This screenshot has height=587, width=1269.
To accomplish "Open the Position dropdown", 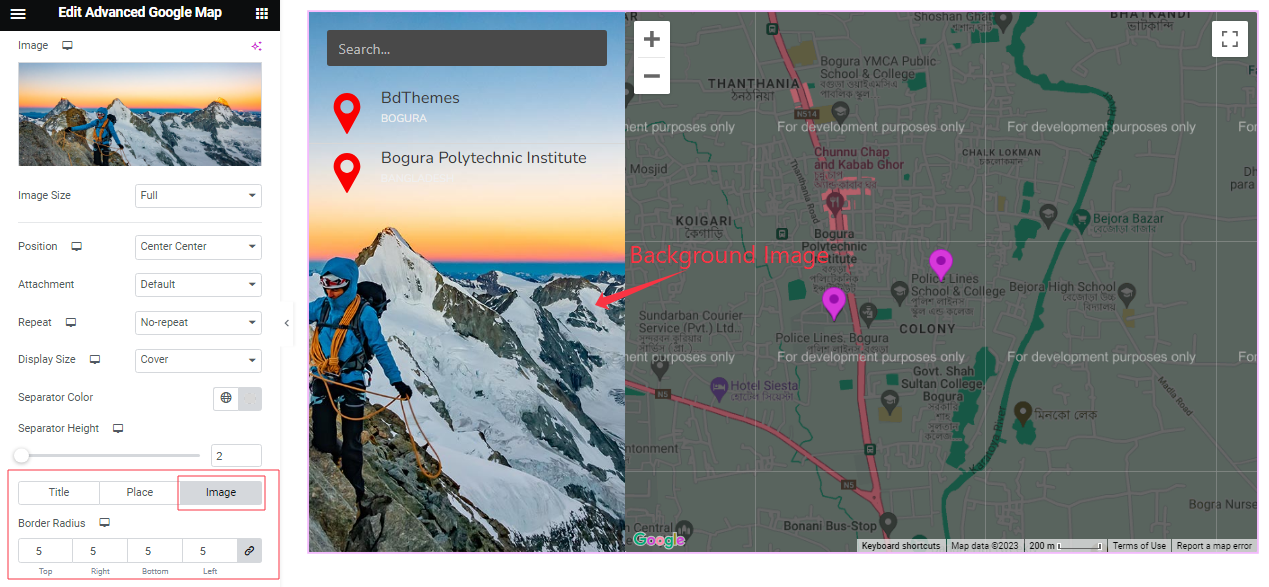I will pos(198,247).
